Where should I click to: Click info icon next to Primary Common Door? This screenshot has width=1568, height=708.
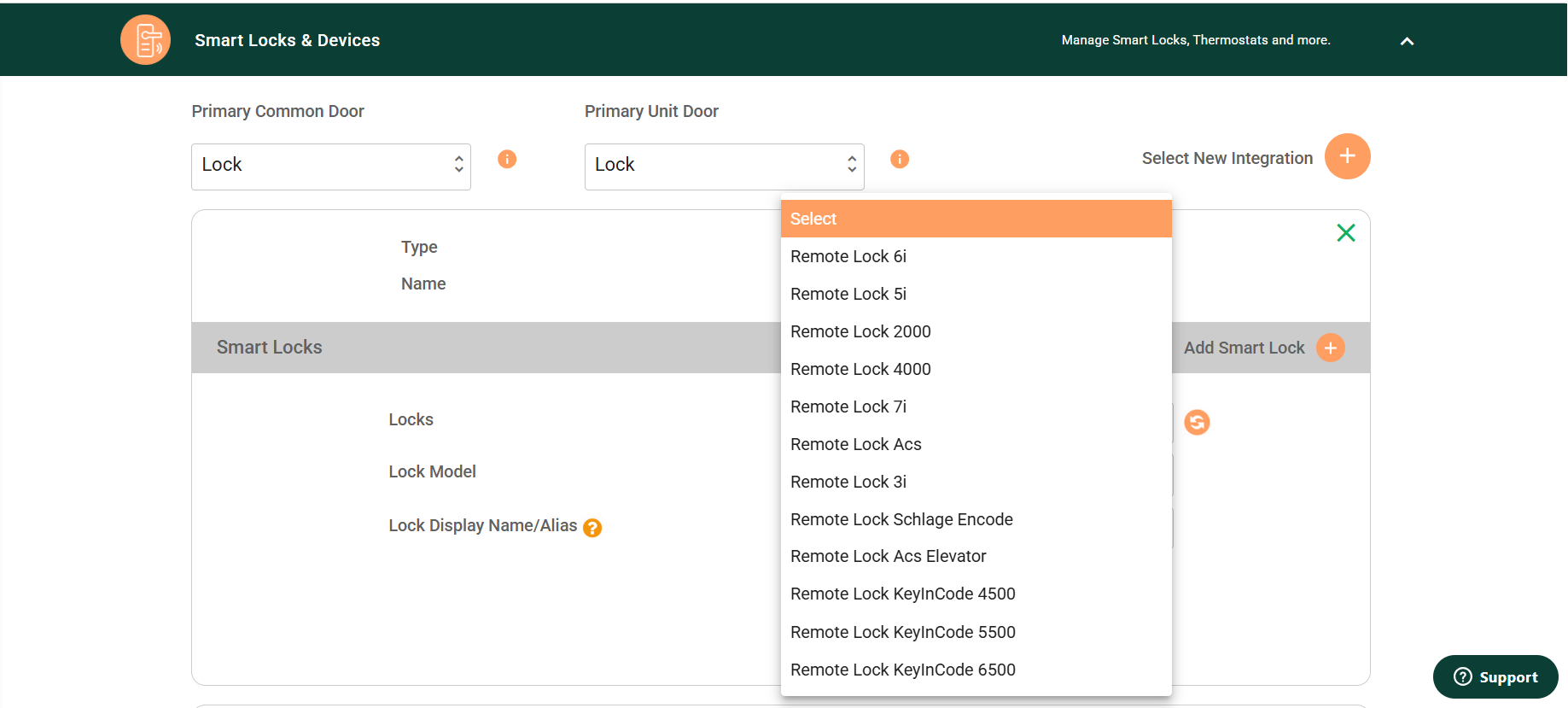[x=507, y=159]
